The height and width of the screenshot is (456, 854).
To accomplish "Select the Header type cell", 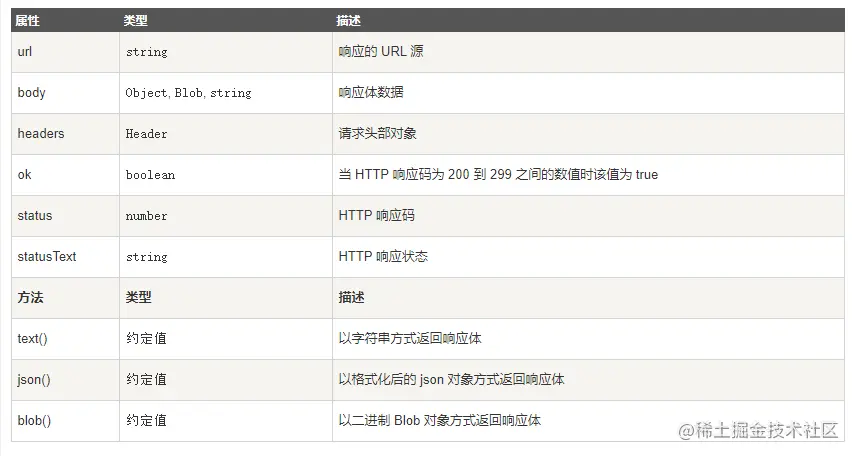I will [x=146, y=134].
